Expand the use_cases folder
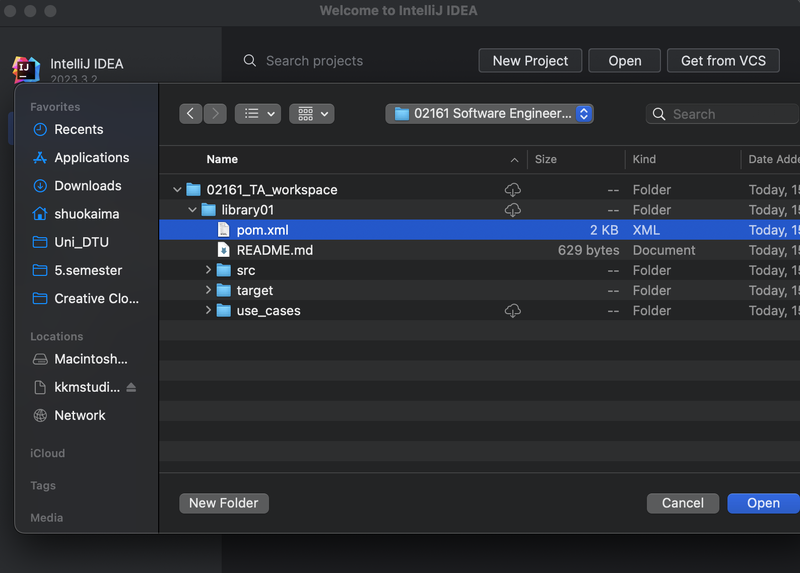The height and width of the screenshot is (573, 800). [208, 310]
